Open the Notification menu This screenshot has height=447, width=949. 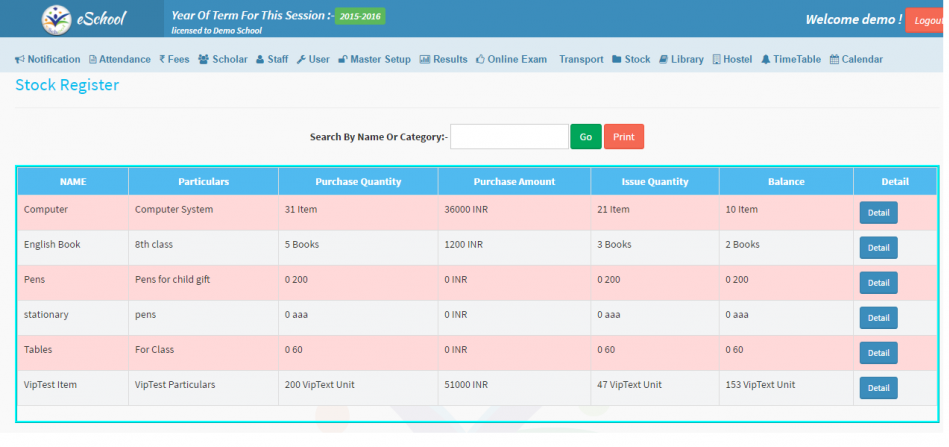point(48,60)
